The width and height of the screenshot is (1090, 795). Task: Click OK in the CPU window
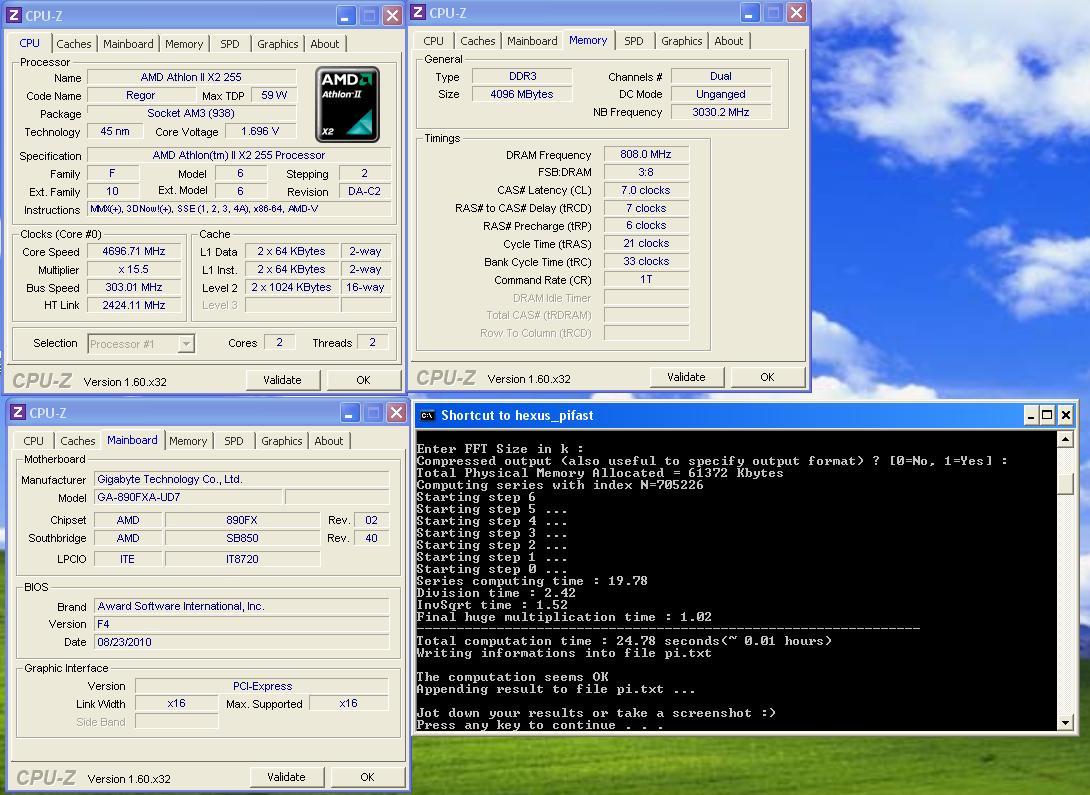363,380
